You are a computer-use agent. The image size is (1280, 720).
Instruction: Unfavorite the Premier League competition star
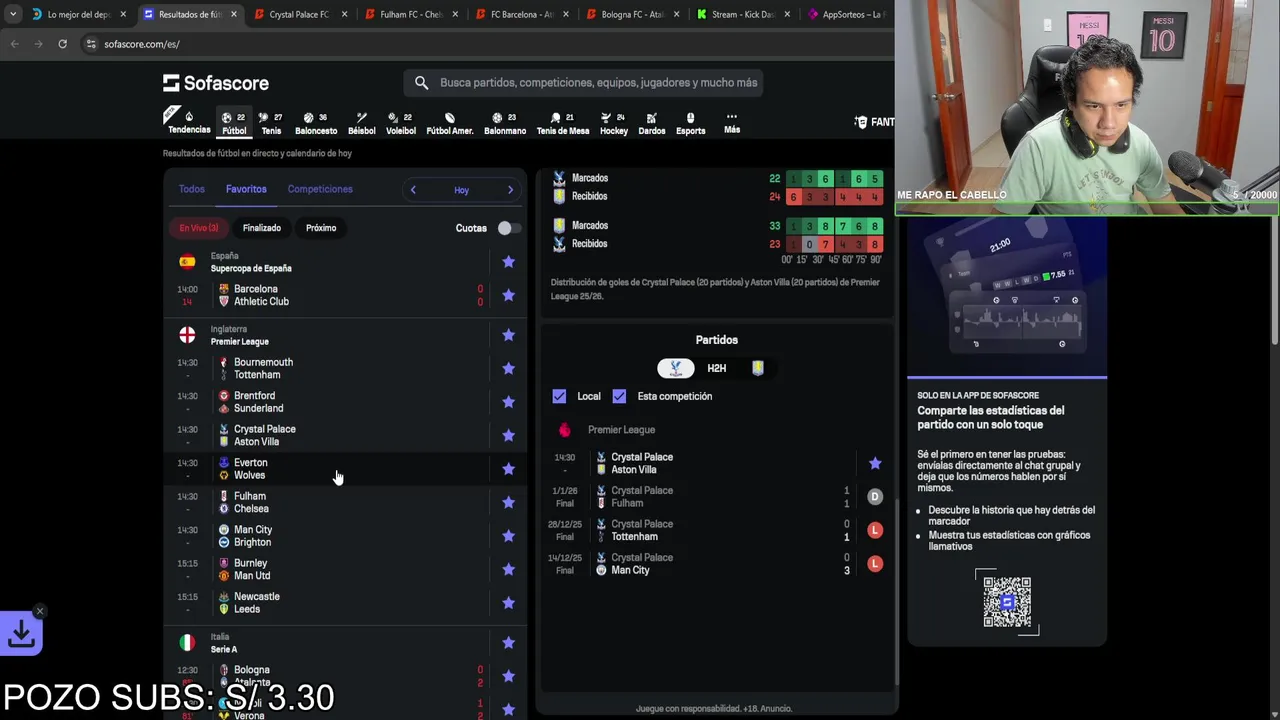(508, 335)
